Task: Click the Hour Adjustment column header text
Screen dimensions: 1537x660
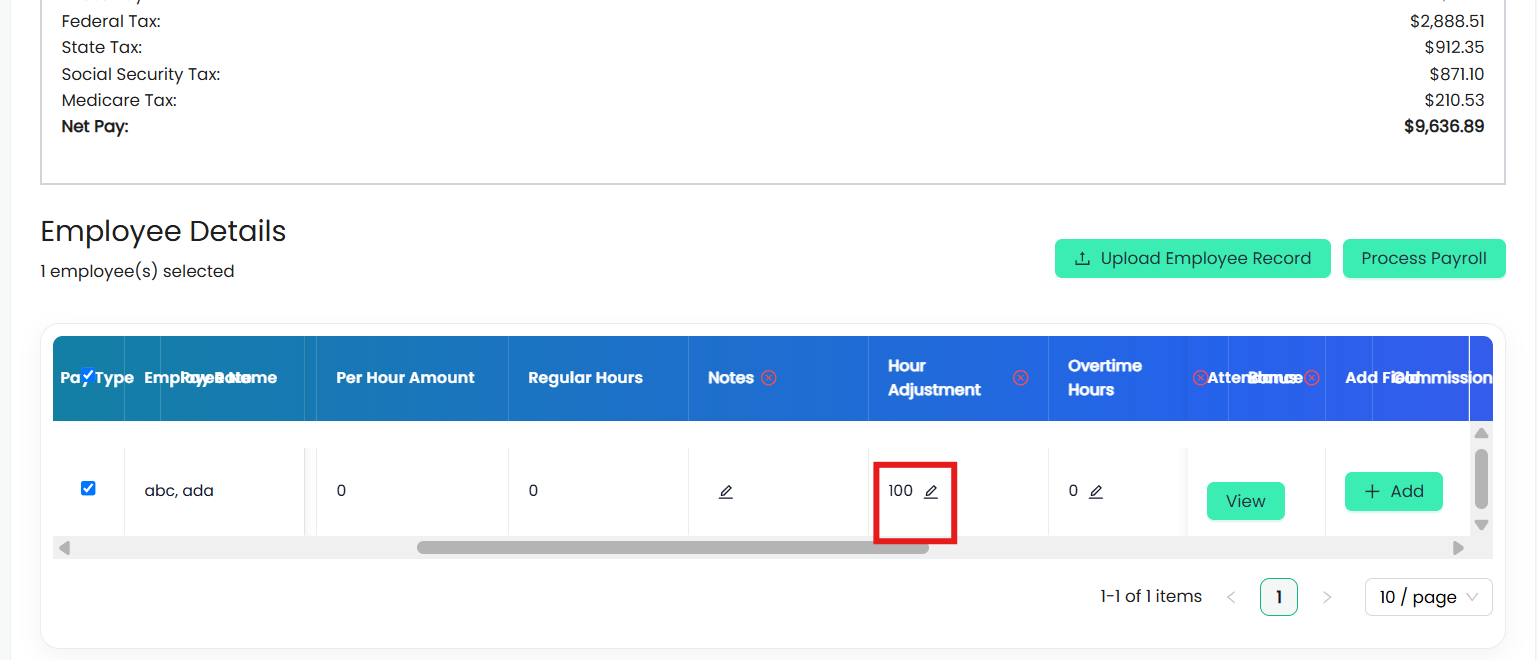Action: tap(934, 378)
